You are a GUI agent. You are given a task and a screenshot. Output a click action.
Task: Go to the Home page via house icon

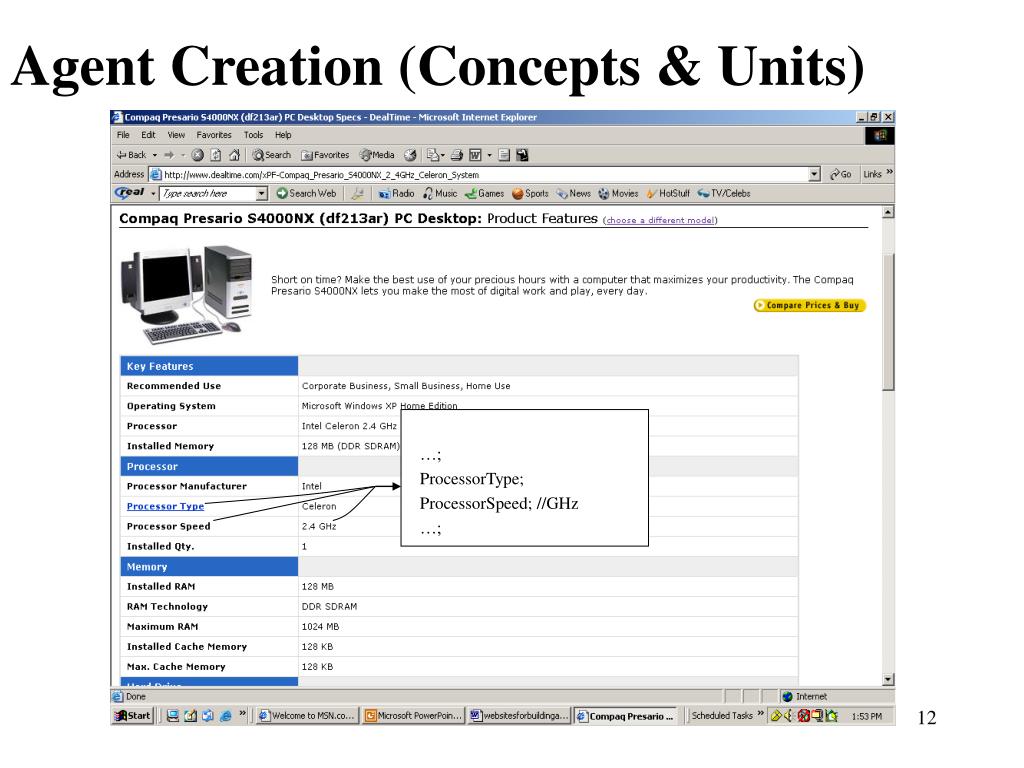[234, 155]
